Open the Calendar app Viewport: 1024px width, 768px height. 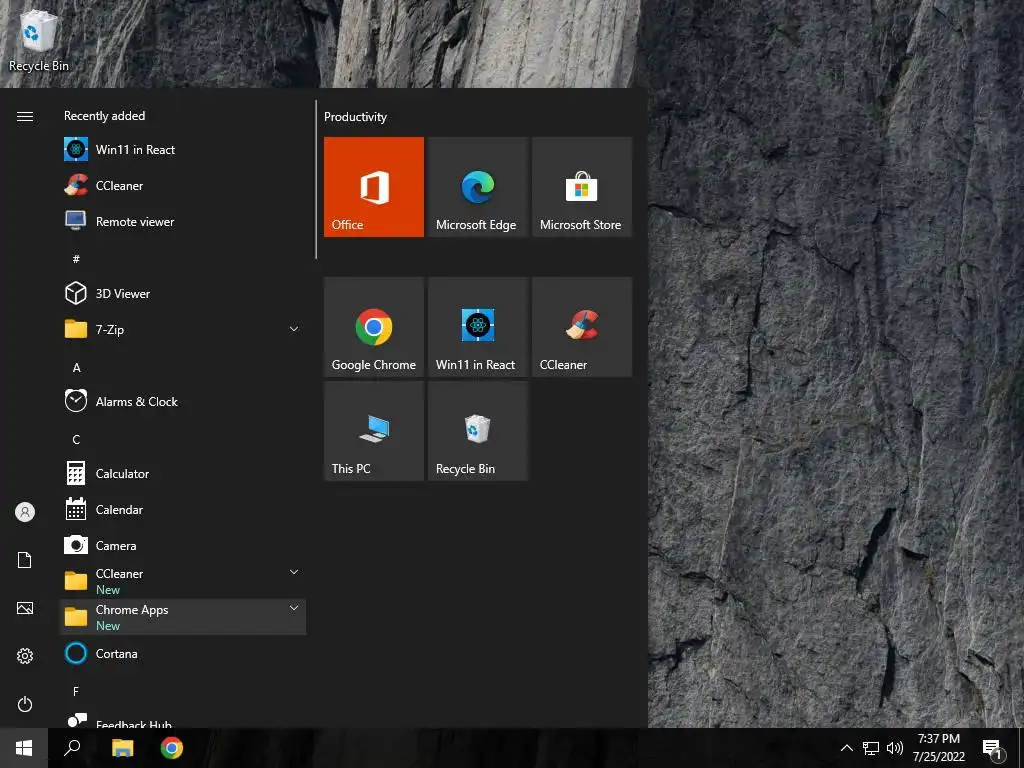(x=183, y=509)
